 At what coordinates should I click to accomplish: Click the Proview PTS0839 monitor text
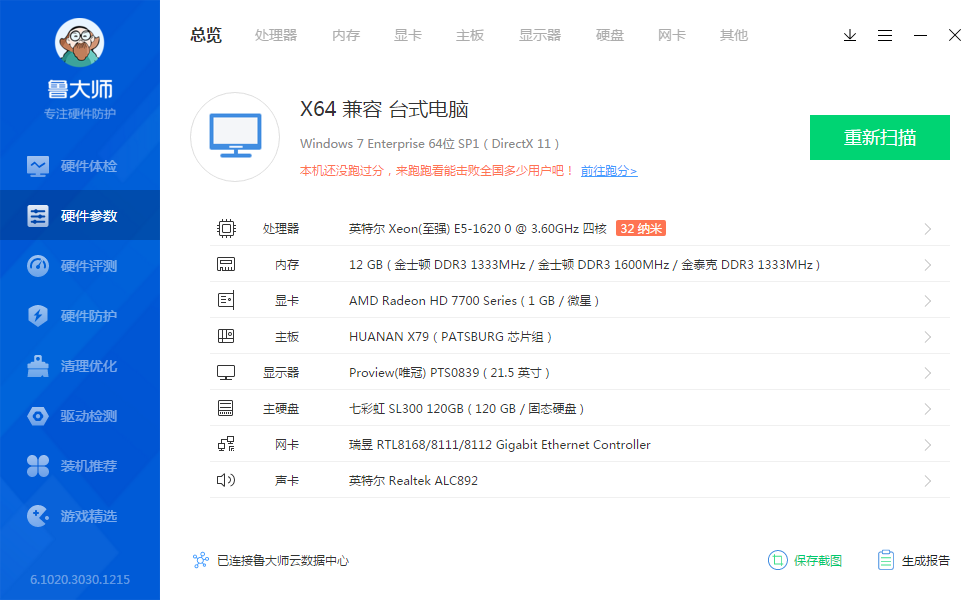pos(449,373)
